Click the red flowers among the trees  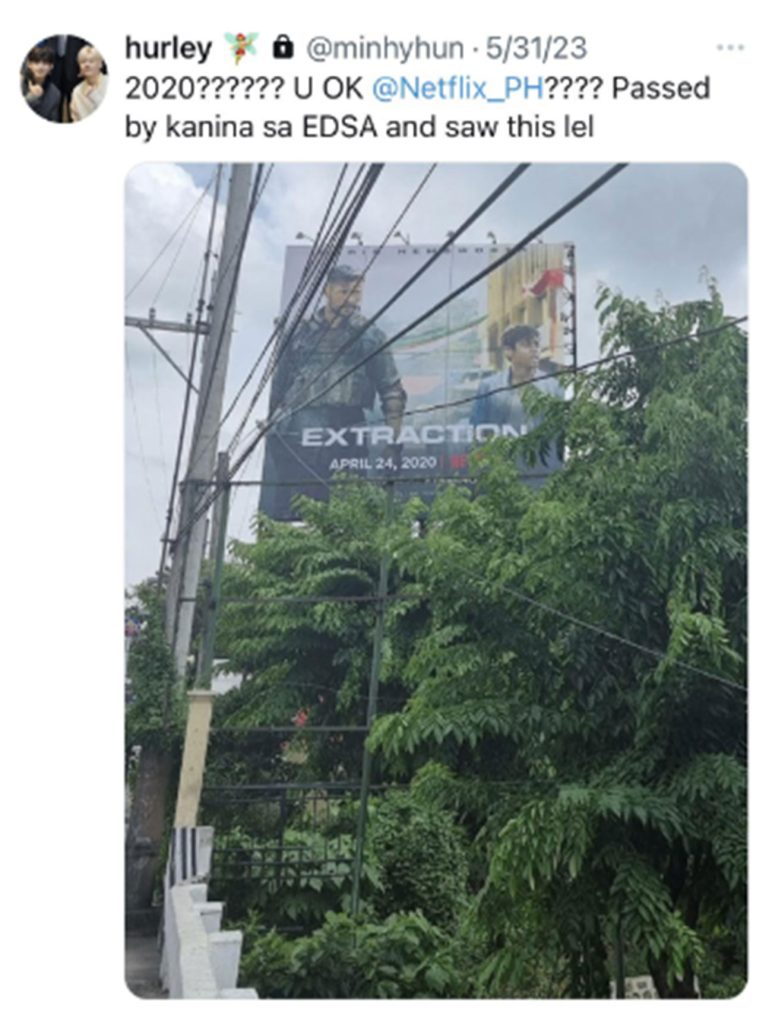(300, 719)
